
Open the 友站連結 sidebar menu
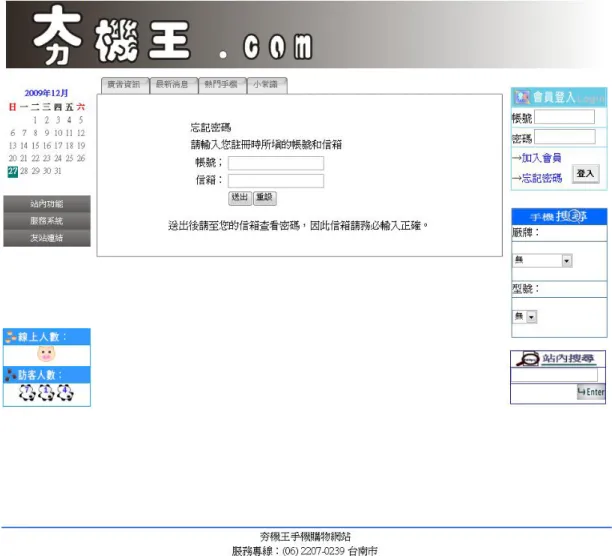tap(47, 238)
